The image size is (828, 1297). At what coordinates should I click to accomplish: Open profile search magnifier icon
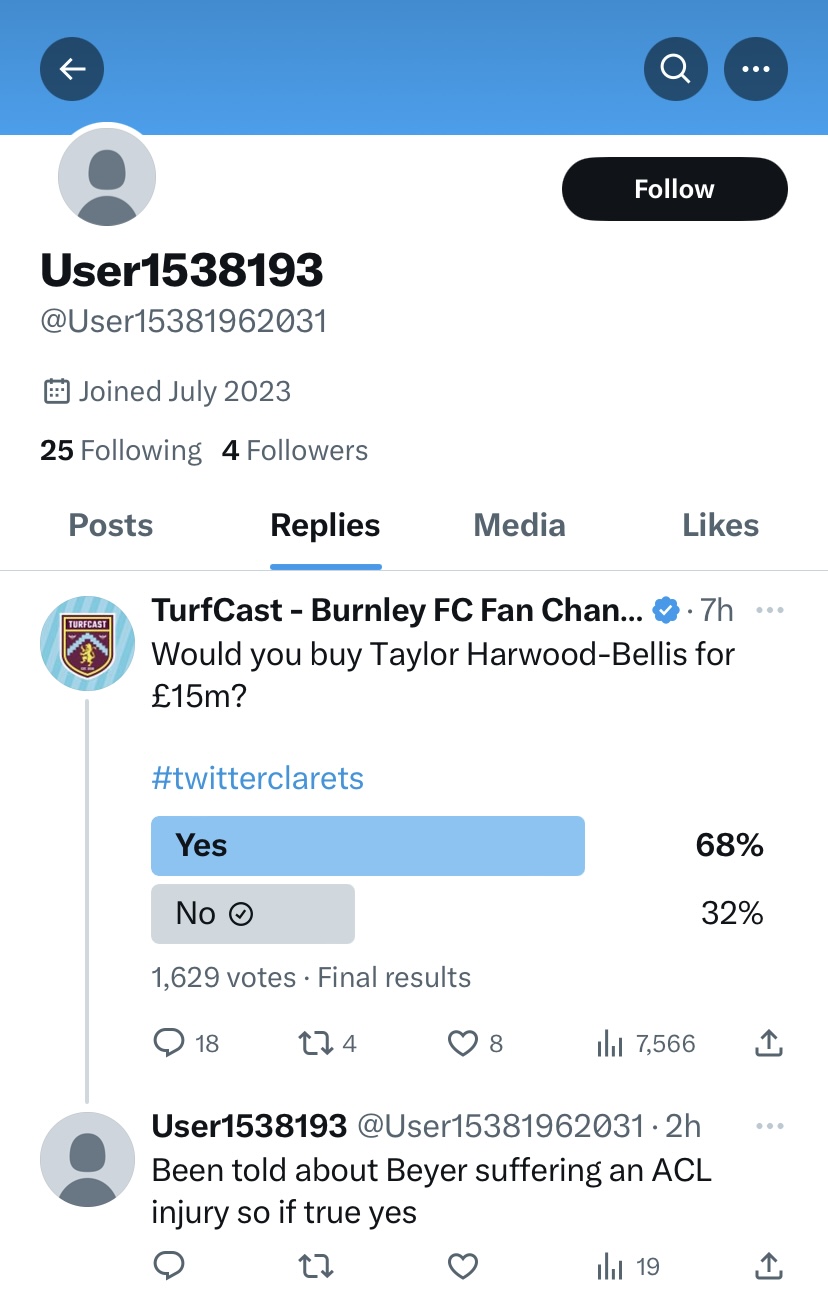(676, 69)
